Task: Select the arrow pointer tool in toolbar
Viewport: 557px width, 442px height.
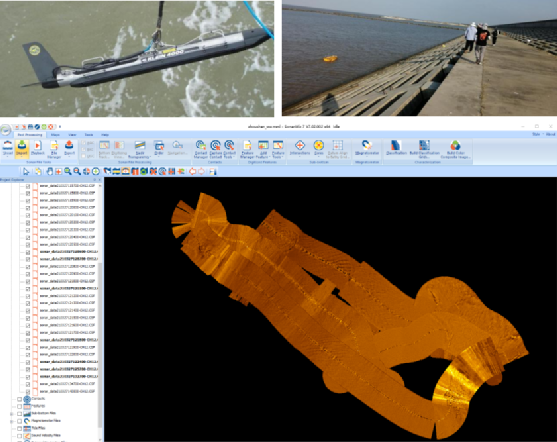Action: click(26, 172)
